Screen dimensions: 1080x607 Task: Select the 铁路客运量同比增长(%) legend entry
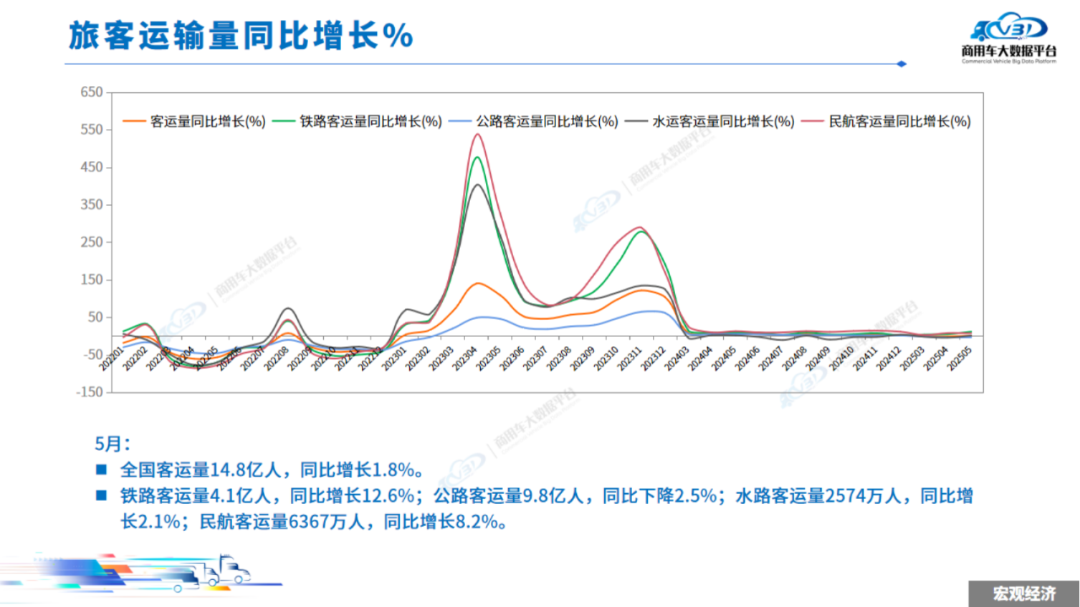[357, 121]
